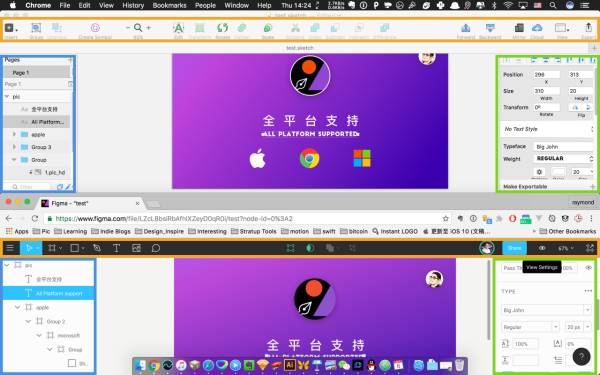This screenshot has width=600, height=375.
Task: Click the Edit icon in Sketch toolbar
Action: point(178,28)
